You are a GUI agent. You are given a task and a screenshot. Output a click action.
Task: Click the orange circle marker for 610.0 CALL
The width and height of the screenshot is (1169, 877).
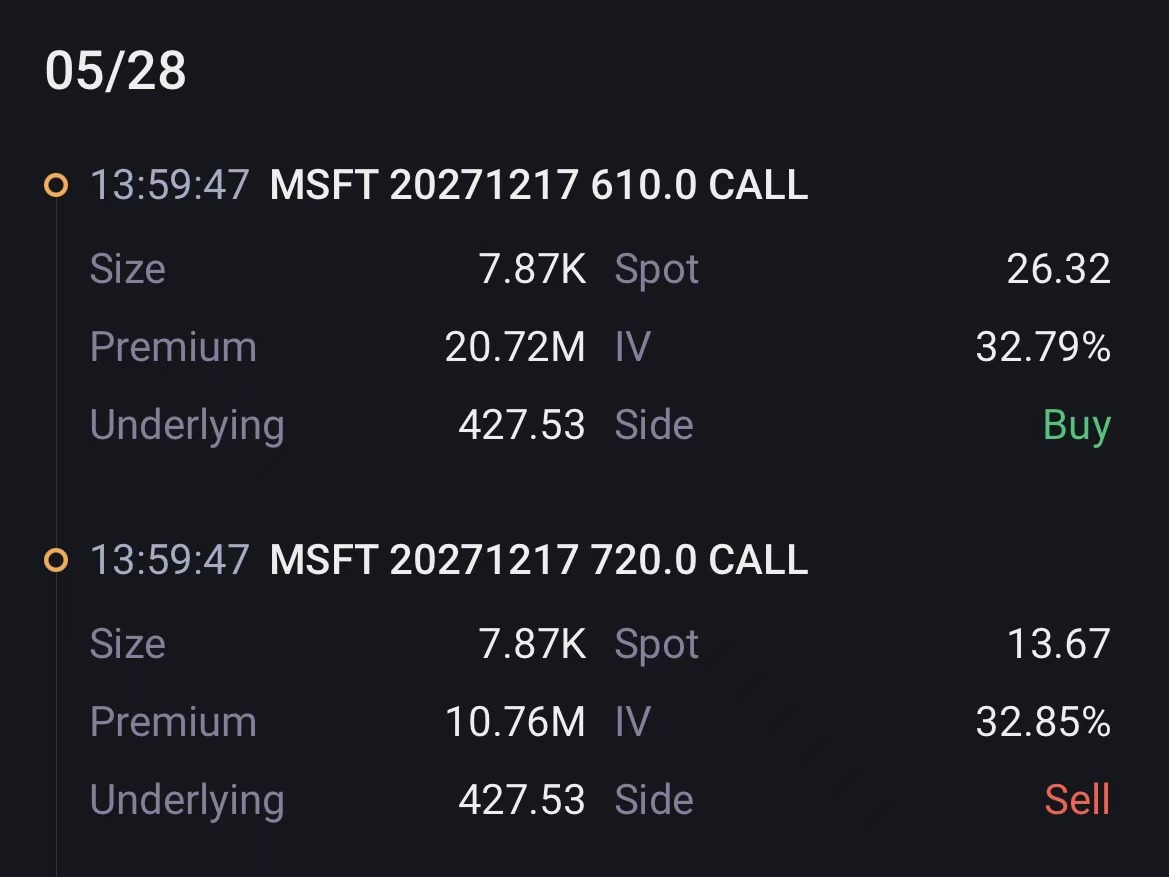pos(56,184)
